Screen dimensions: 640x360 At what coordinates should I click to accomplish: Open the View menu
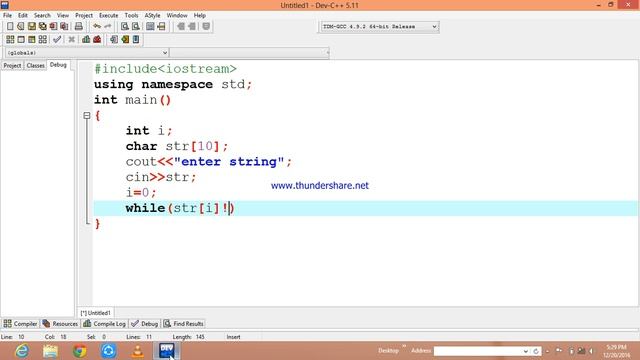(62, 16)
